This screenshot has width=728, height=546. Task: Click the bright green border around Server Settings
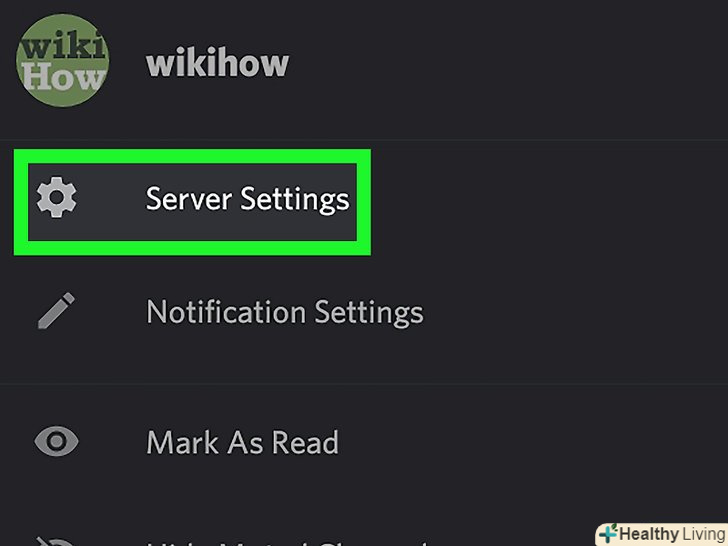pyautogui.click(x=192, y=156)
